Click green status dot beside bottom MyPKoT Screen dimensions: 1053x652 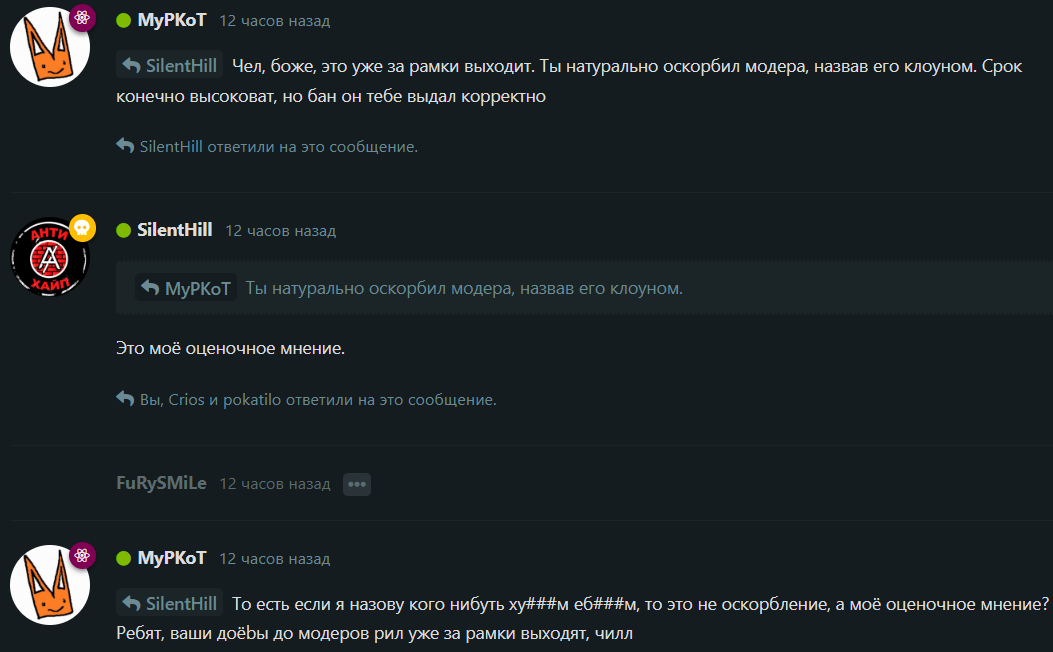pyautogui.click(x=124, y=559)
